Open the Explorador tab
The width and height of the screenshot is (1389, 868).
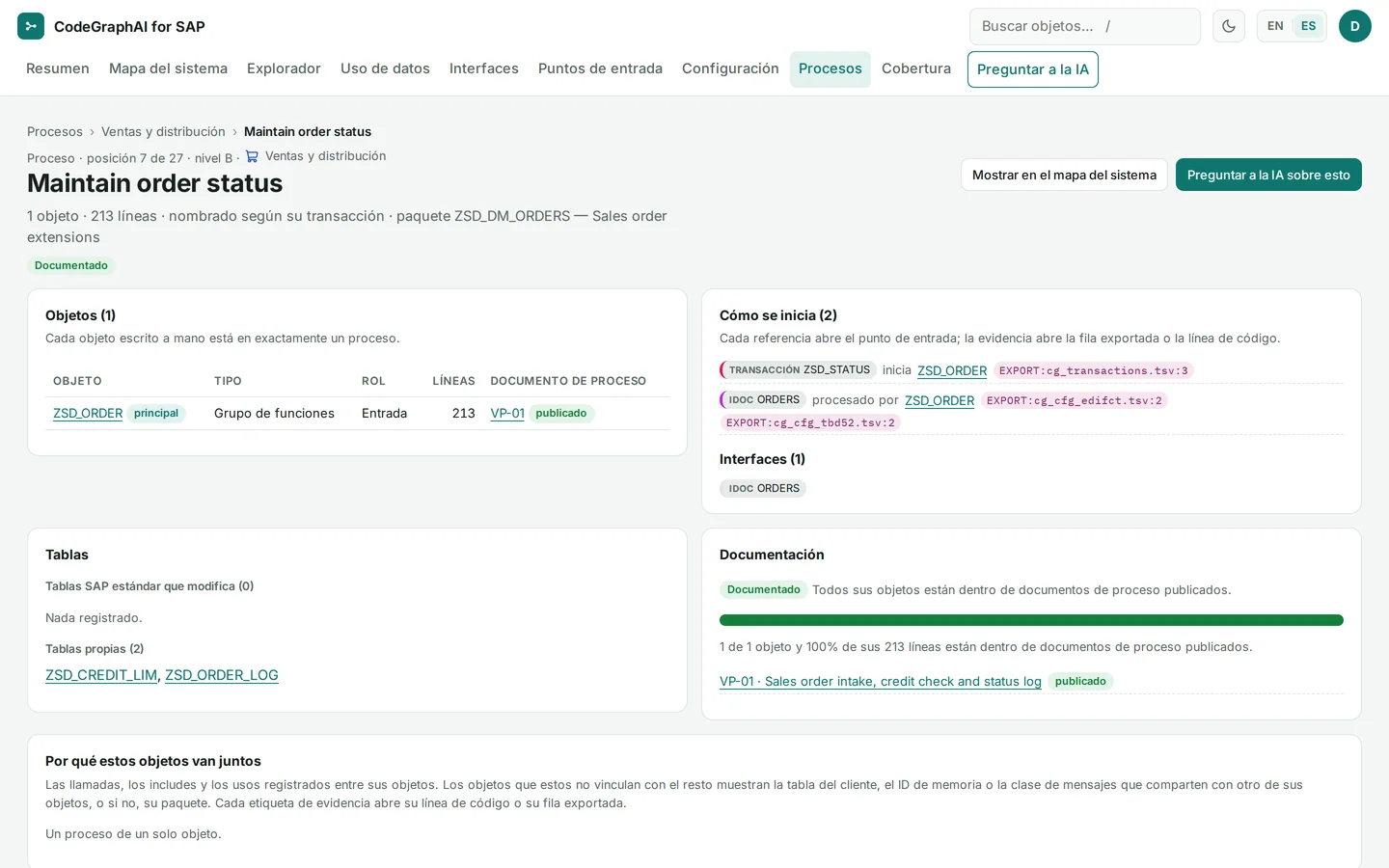click(x=284, y=68)
